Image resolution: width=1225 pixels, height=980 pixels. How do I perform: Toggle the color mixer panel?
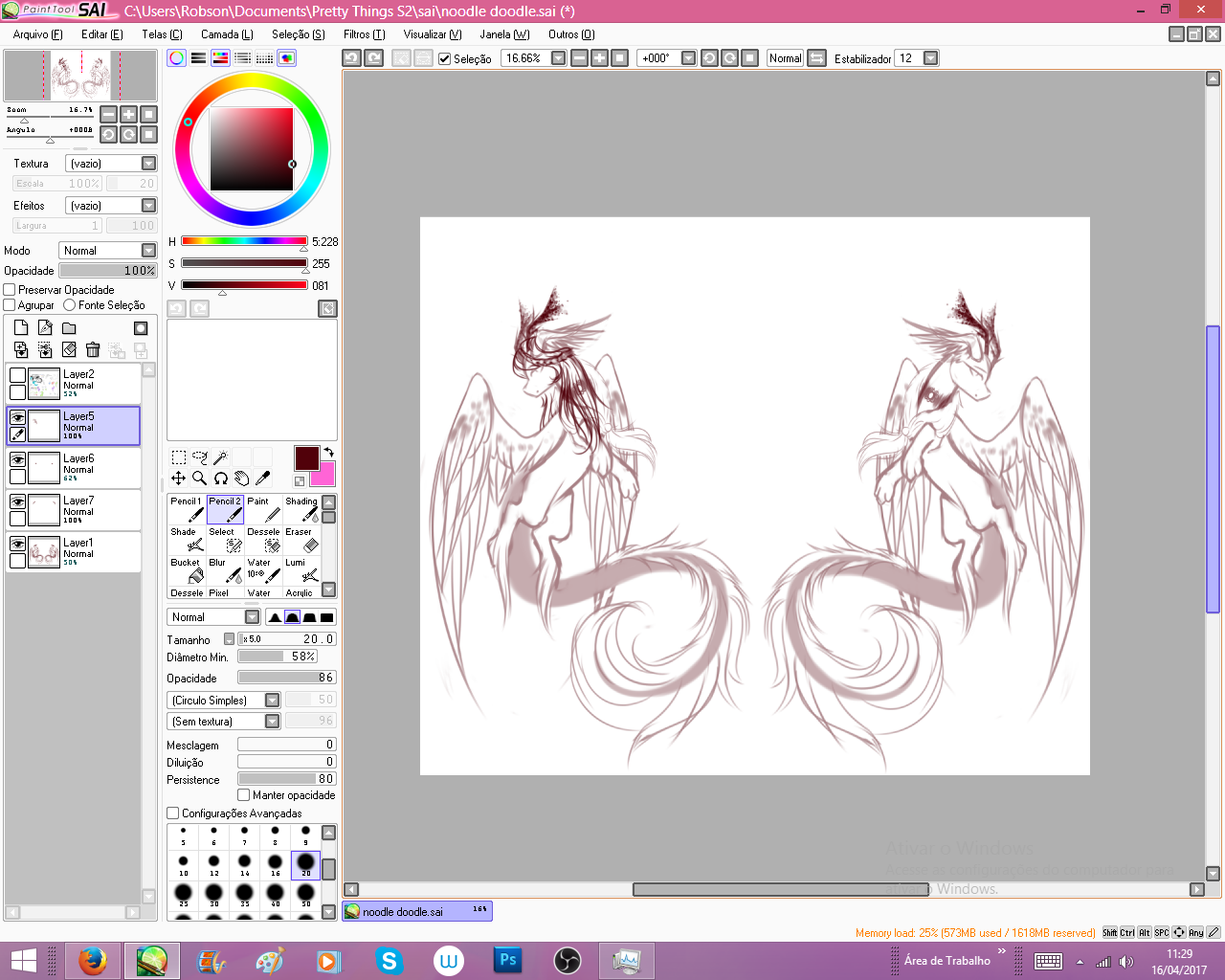[242, 57]
